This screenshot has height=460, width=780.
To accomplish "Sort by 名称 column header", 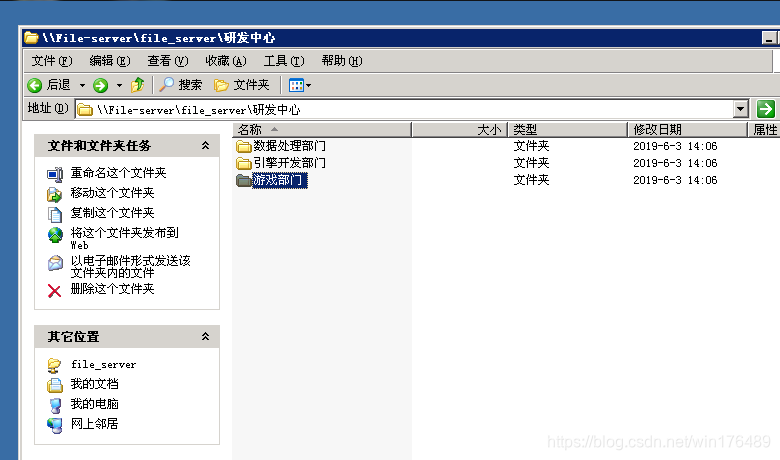I will [322, 130].
